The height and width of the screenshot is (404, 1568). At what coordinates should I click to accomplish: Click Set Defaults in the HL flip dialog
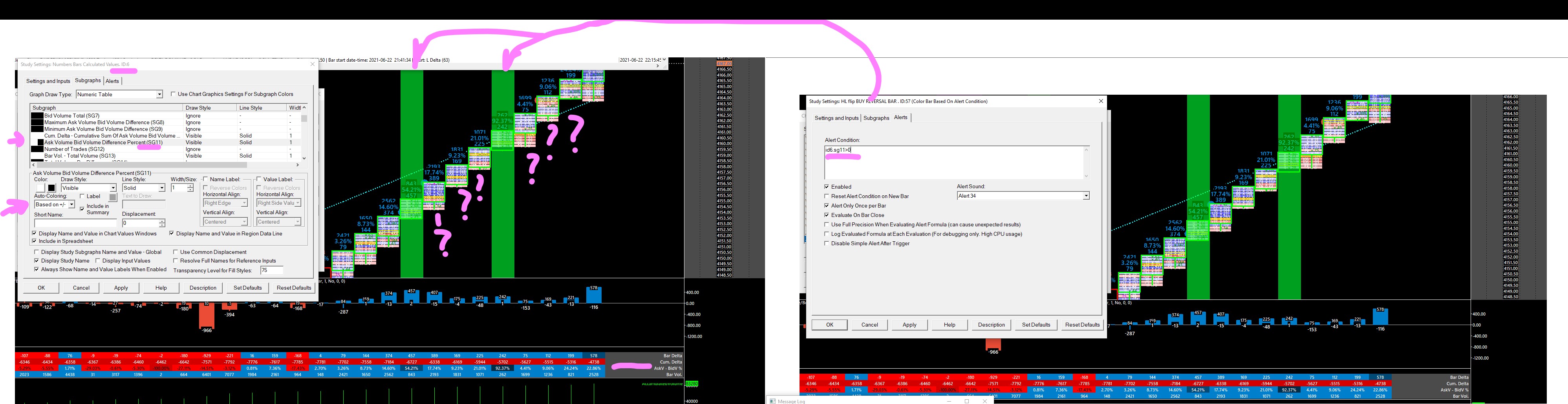coord(1036,325)
